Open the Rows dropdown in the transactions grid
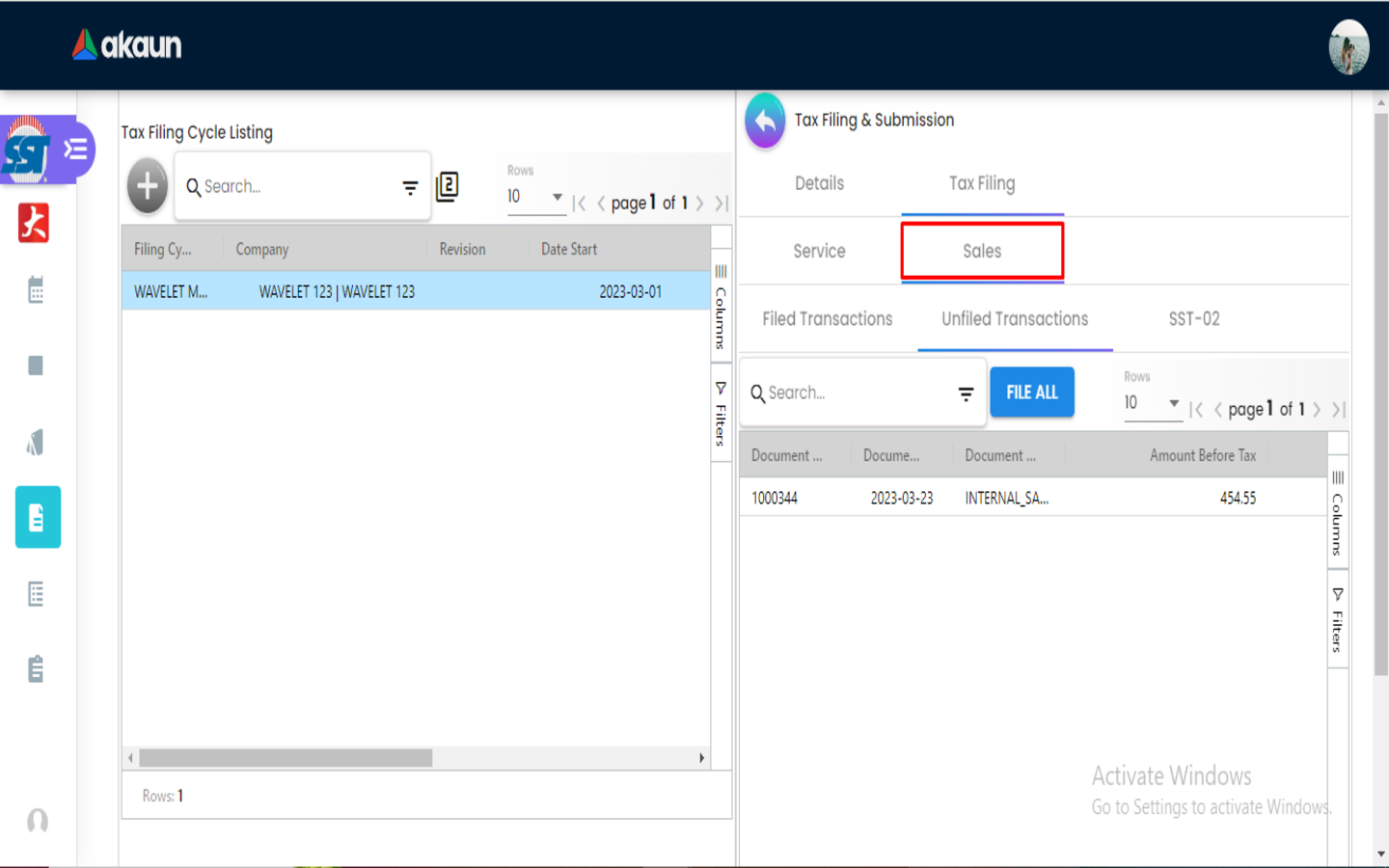Viewport: 1389px width, 868px height. click(1152, 403)
